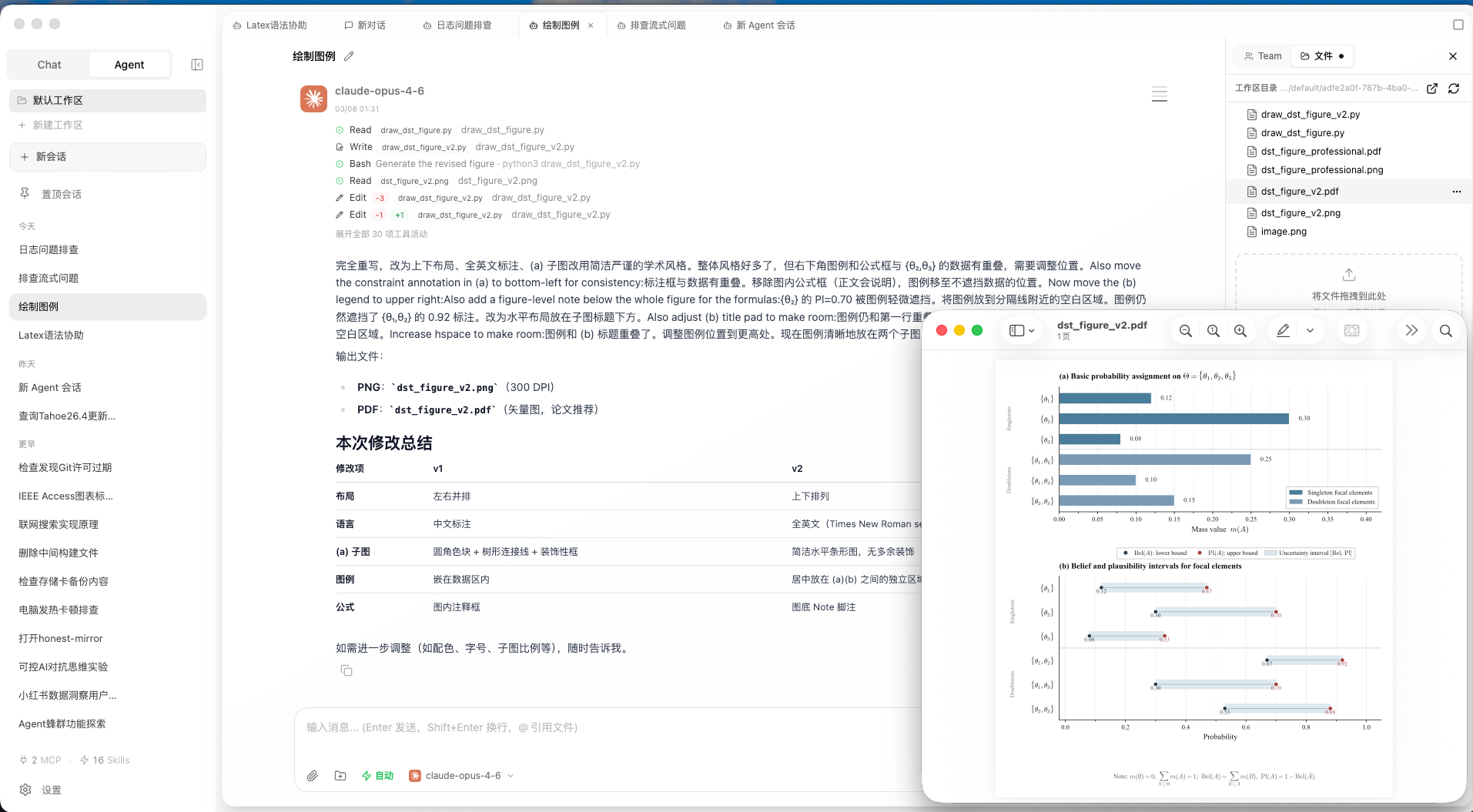Open the claude-opus-4-6 model dropdown

point(462,776)
